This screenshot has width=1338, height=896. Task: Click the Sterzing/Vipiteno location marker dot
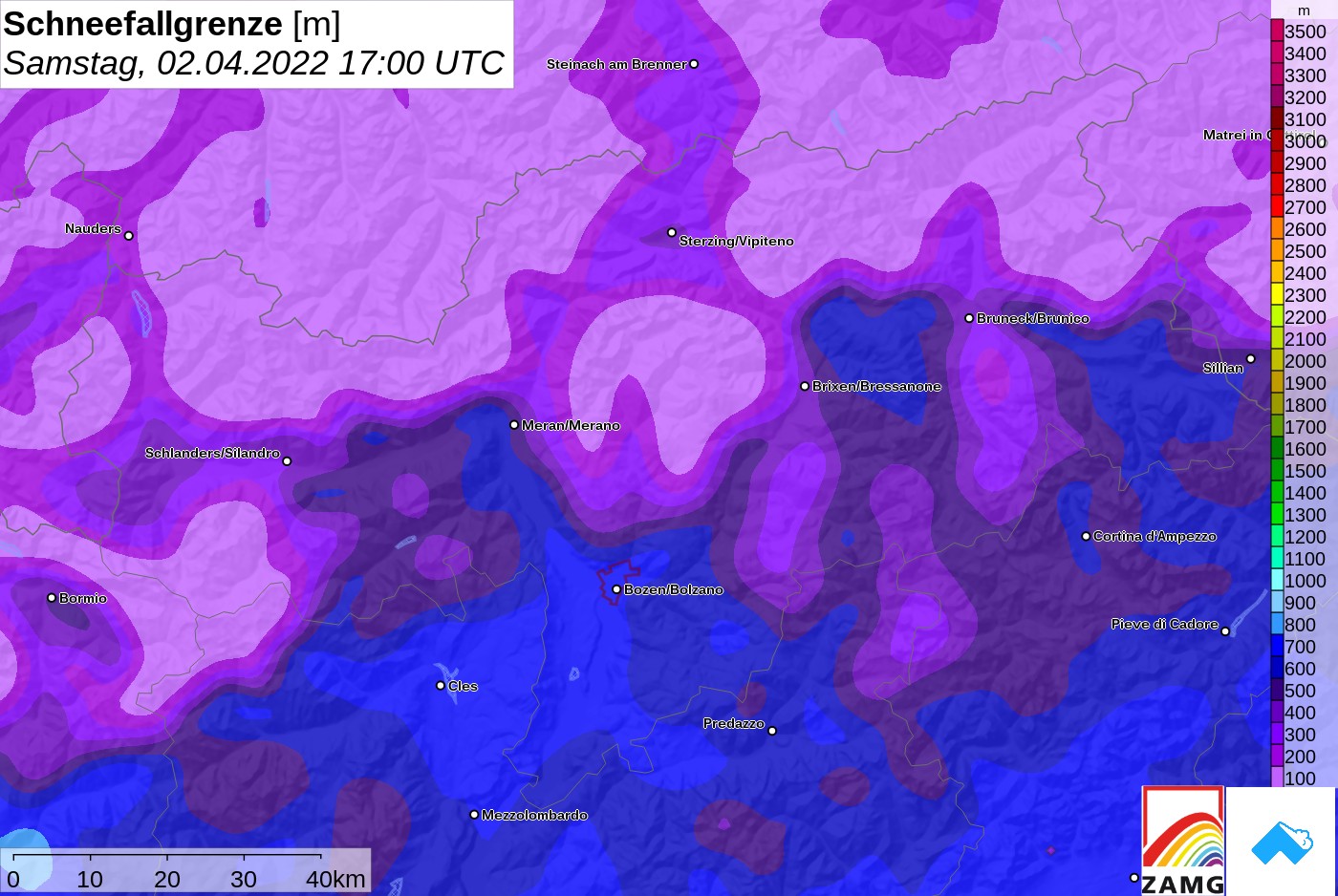pos(672,232)
